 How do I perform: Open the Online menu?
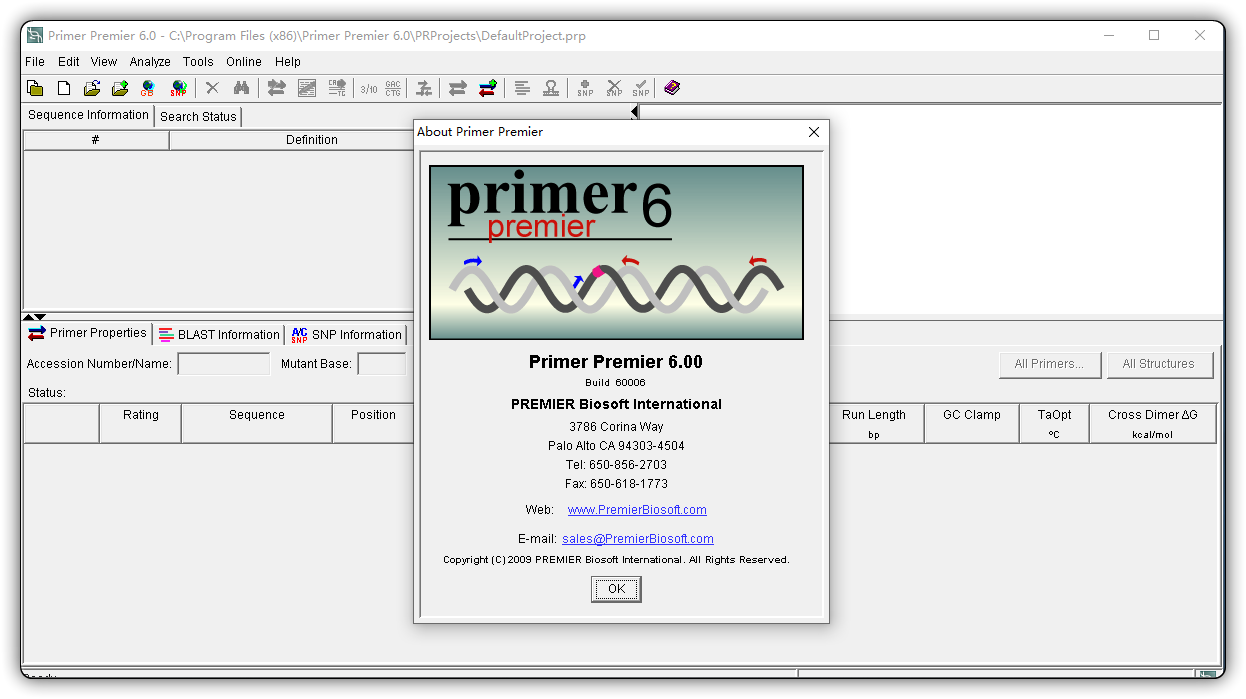tap(244, 62)
